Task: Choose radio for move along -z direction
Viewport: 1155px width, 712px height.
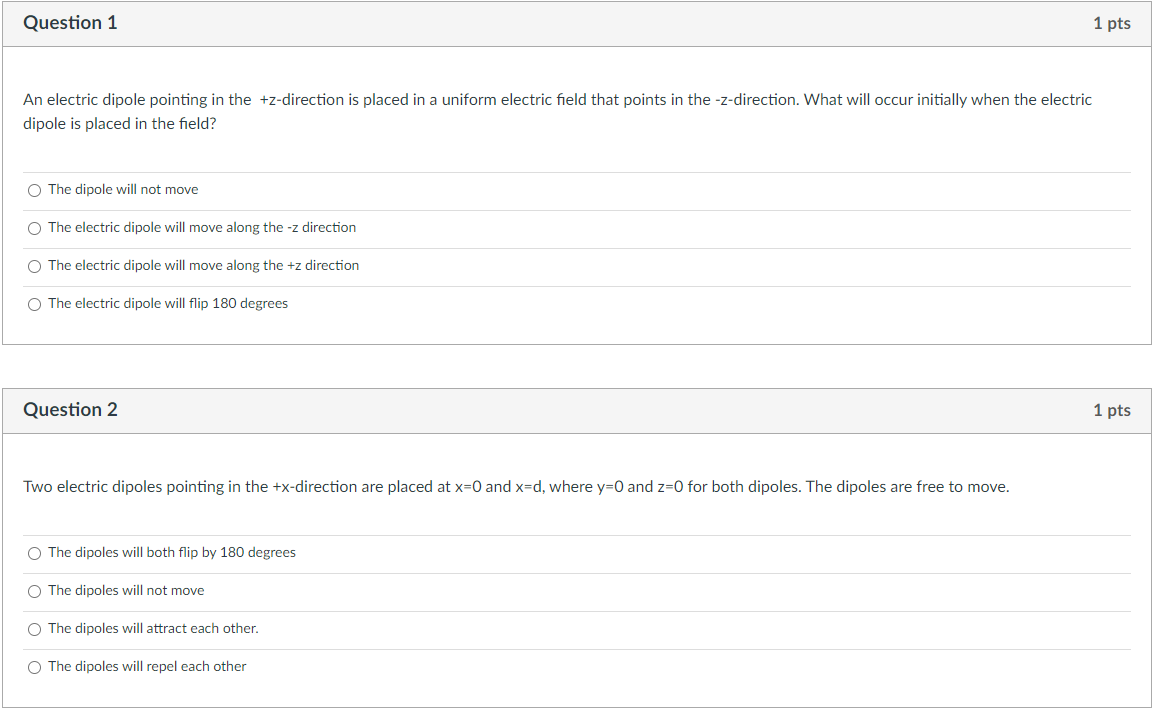Action: (35, 228)
